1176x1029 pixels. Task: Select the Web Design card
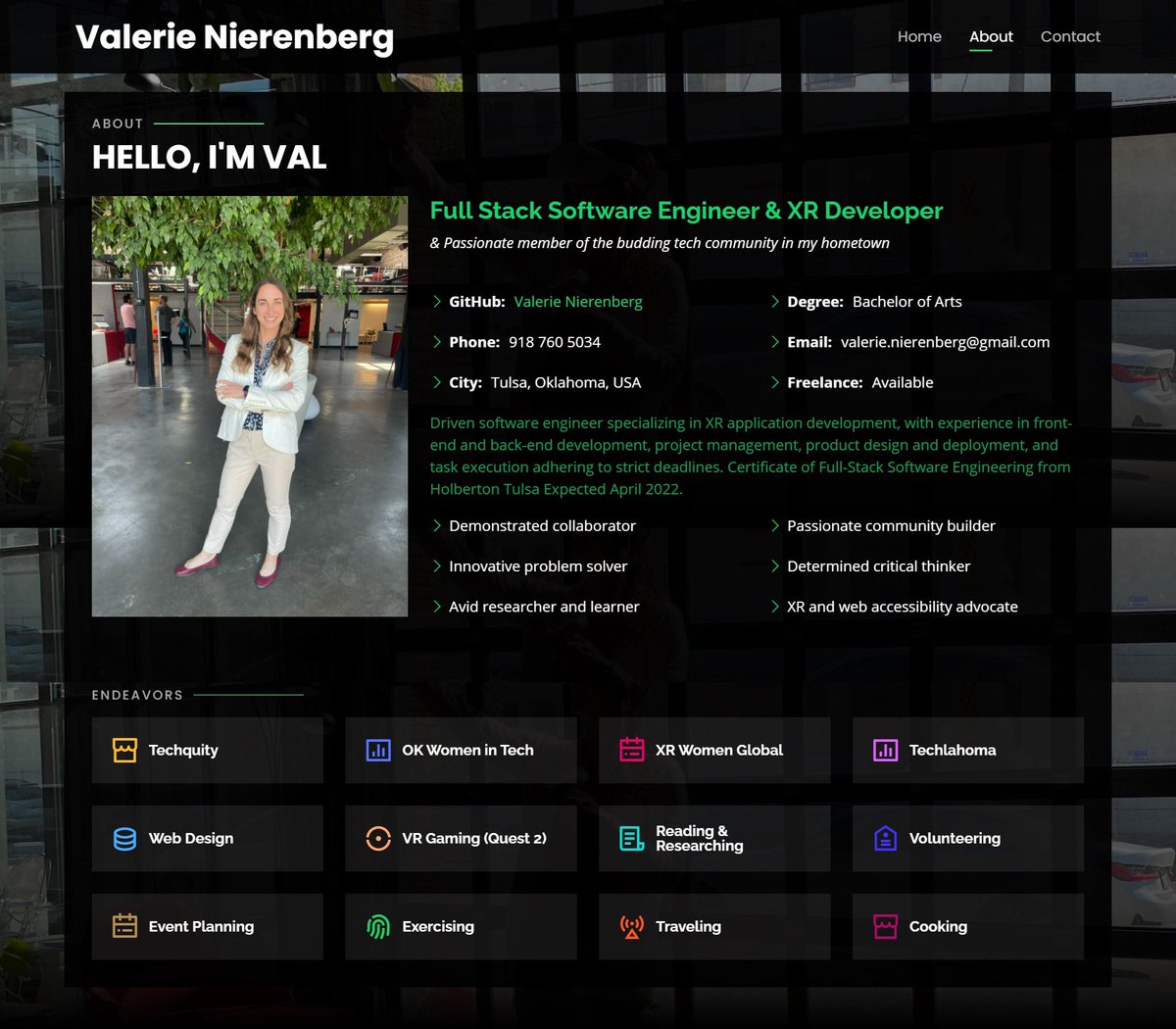click(x=208, y=839)
